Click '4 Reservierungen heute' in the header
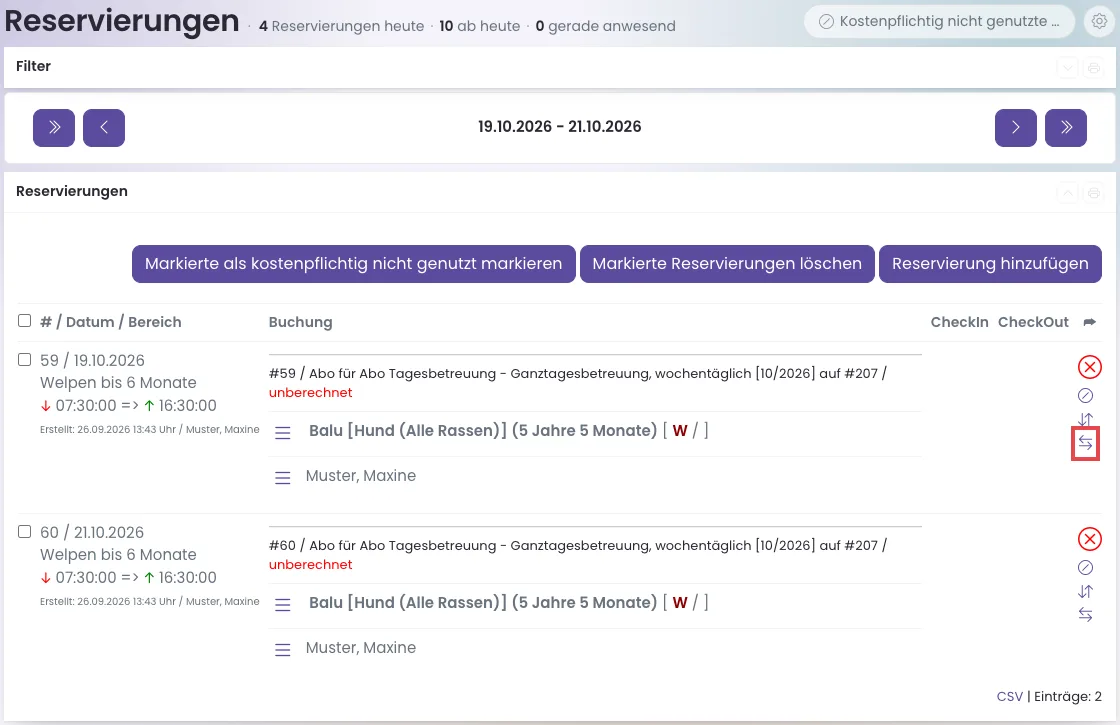 tap(341, 26)
